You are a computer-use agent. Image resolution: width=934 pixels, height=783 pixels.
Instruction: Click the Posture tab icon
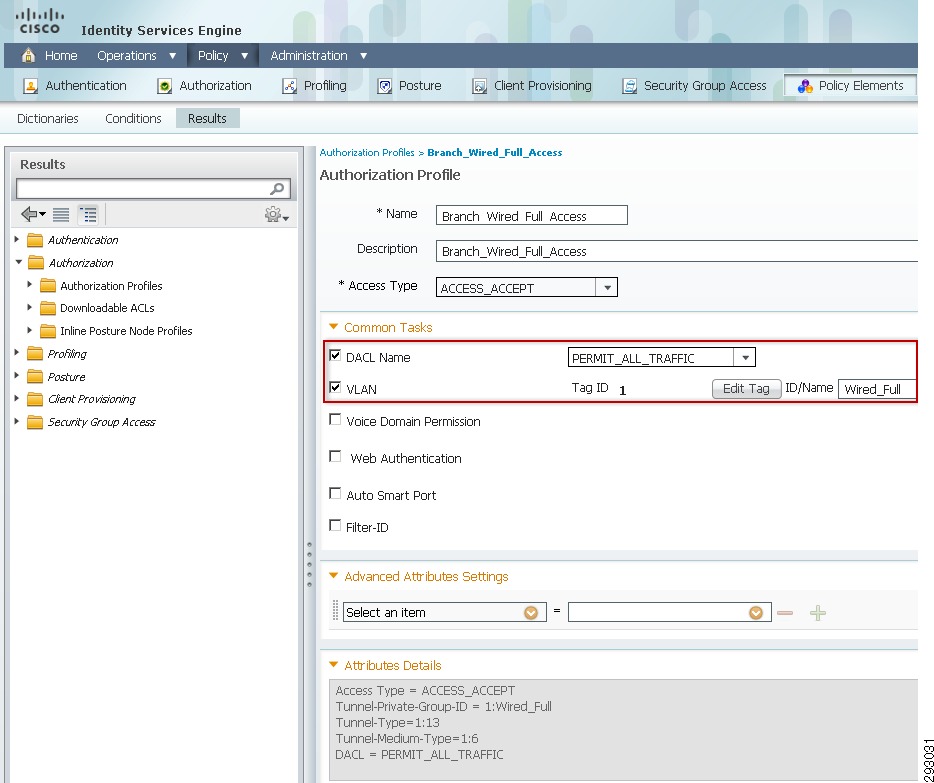click(x=385, y=86)
